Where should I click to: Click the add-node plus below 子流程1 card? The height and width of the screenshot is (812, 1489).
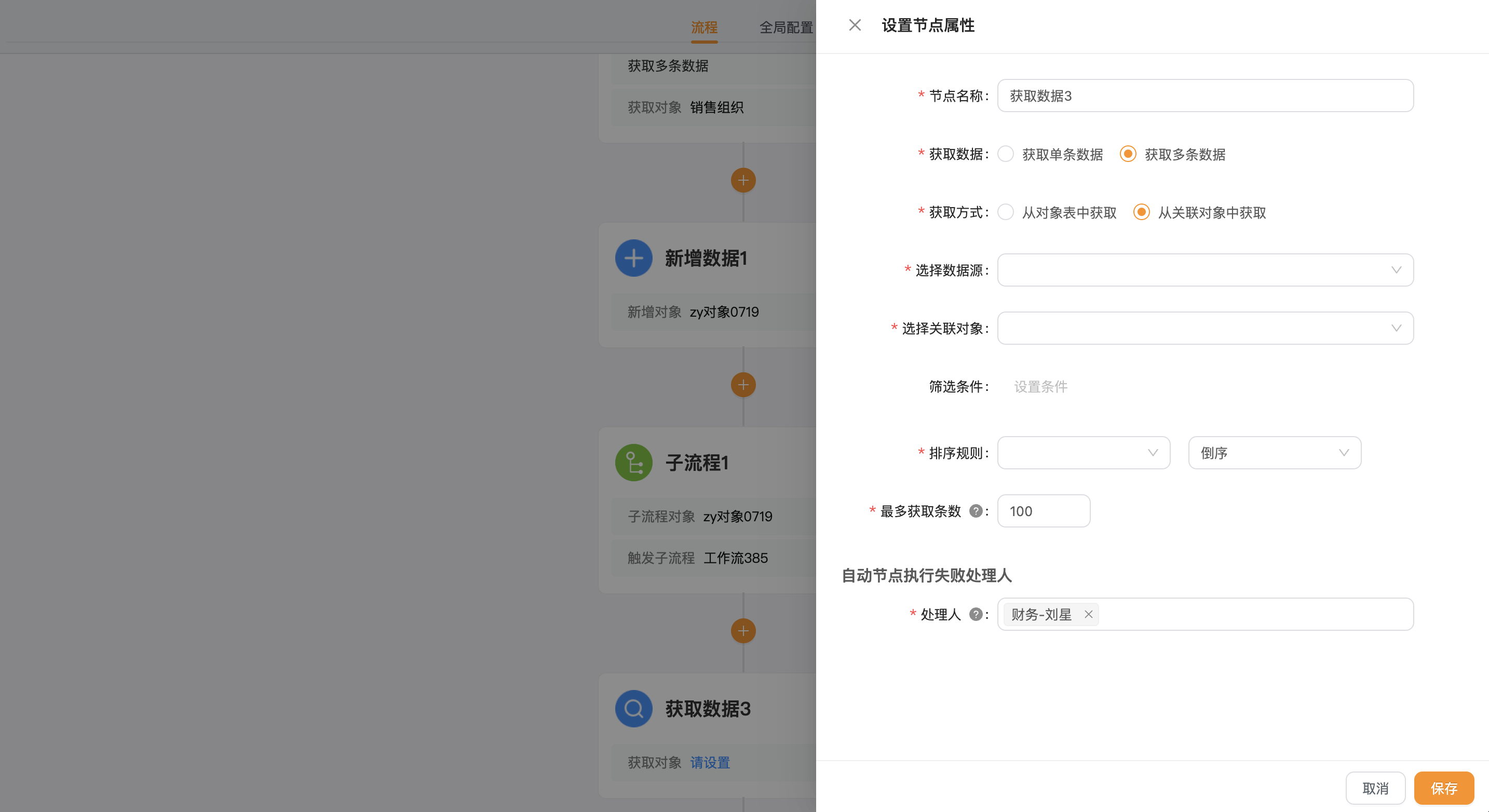tap(743, 630)
